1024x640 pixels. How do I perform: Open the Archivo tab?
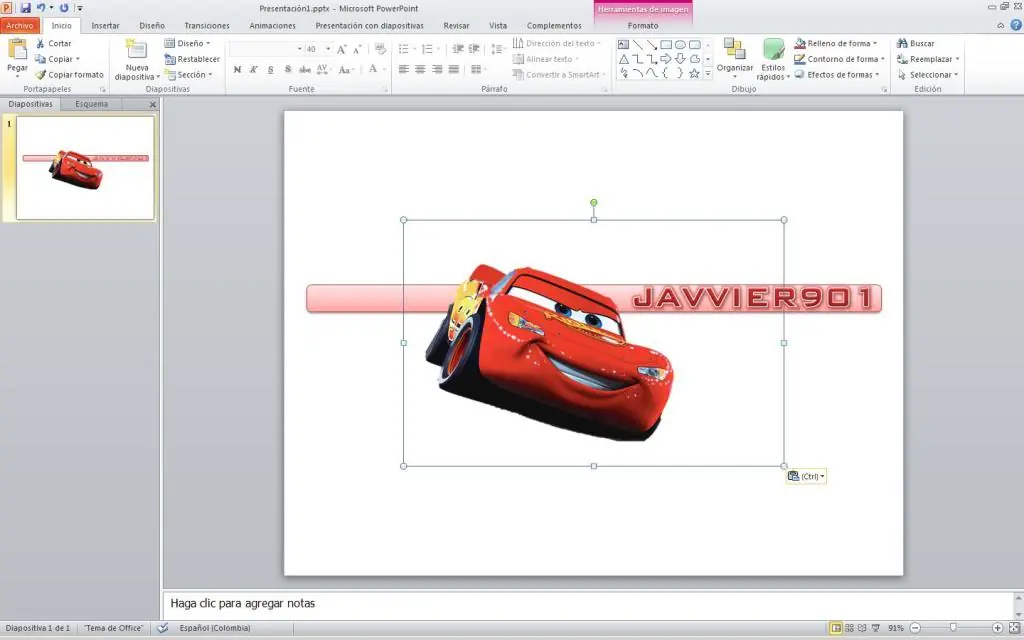point(20,25)
